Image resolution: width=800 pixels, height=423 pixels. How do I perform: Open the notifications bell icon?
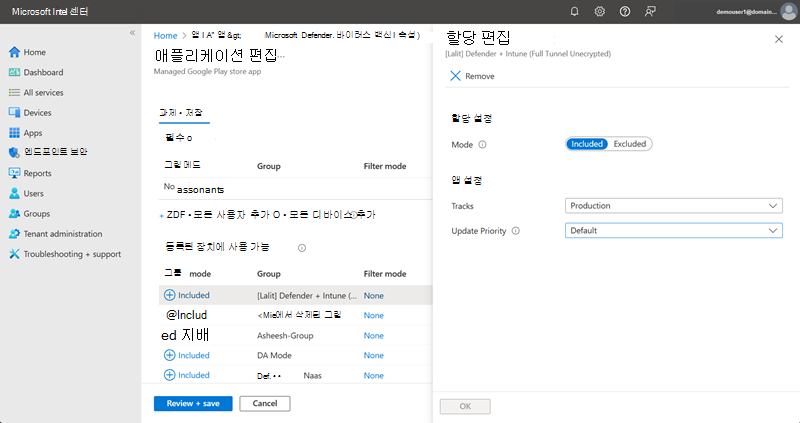pyautogui.click(x=574, y=11)
